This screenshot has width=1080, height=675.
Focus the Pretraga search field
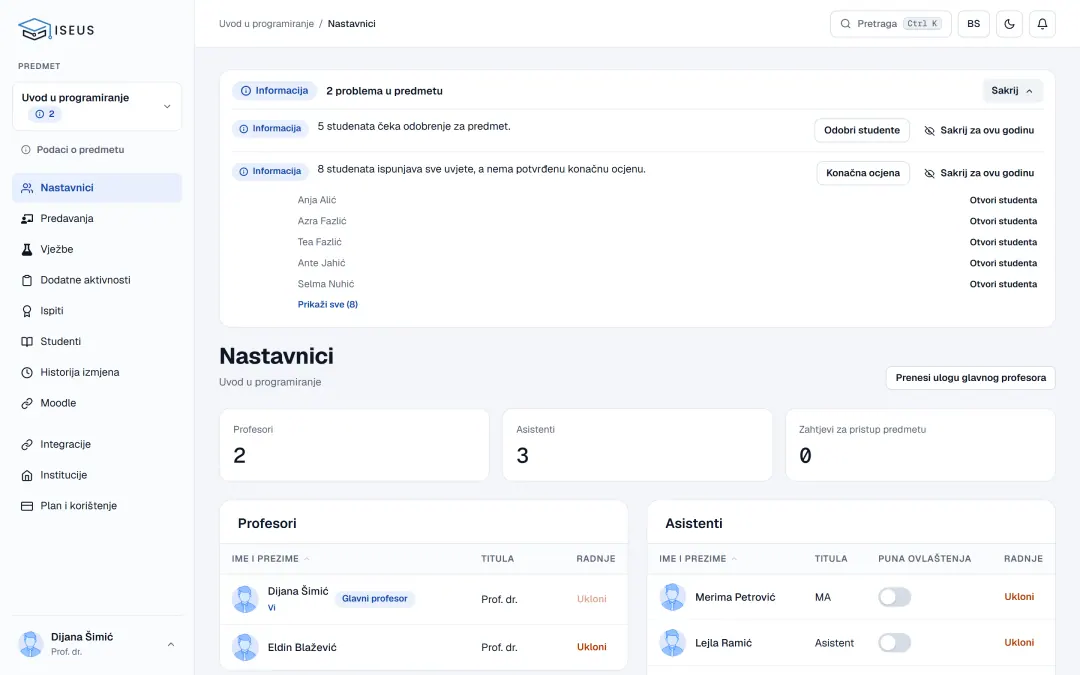pos(891,24)
